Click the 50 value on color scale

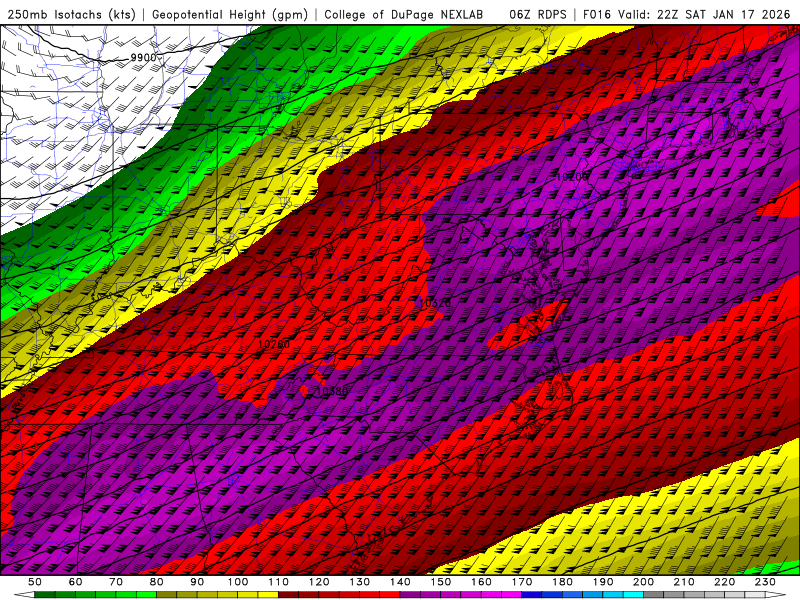coord(35,582)
